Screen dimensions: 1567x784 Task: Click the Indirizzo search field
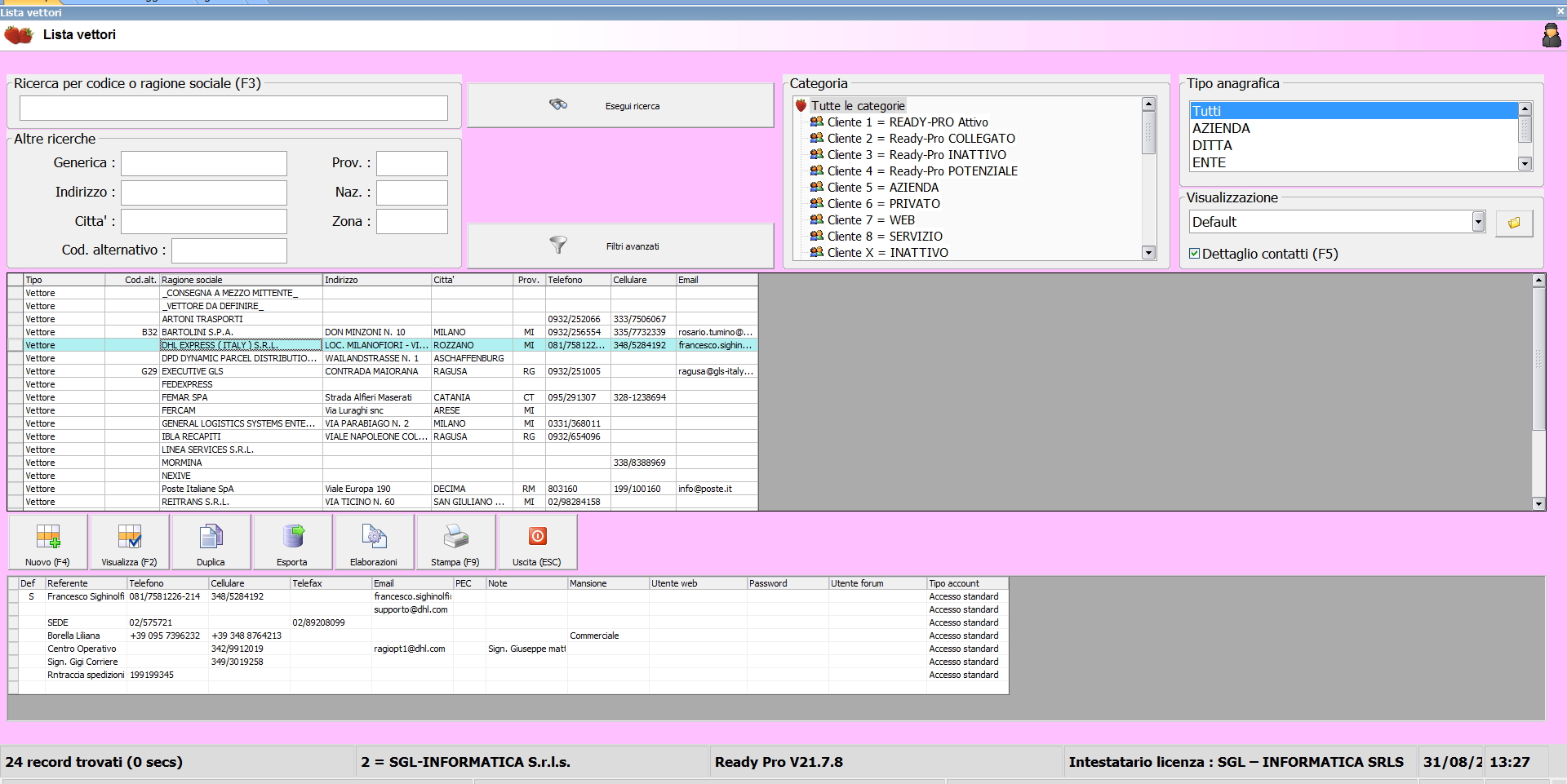tap(204, 193)
